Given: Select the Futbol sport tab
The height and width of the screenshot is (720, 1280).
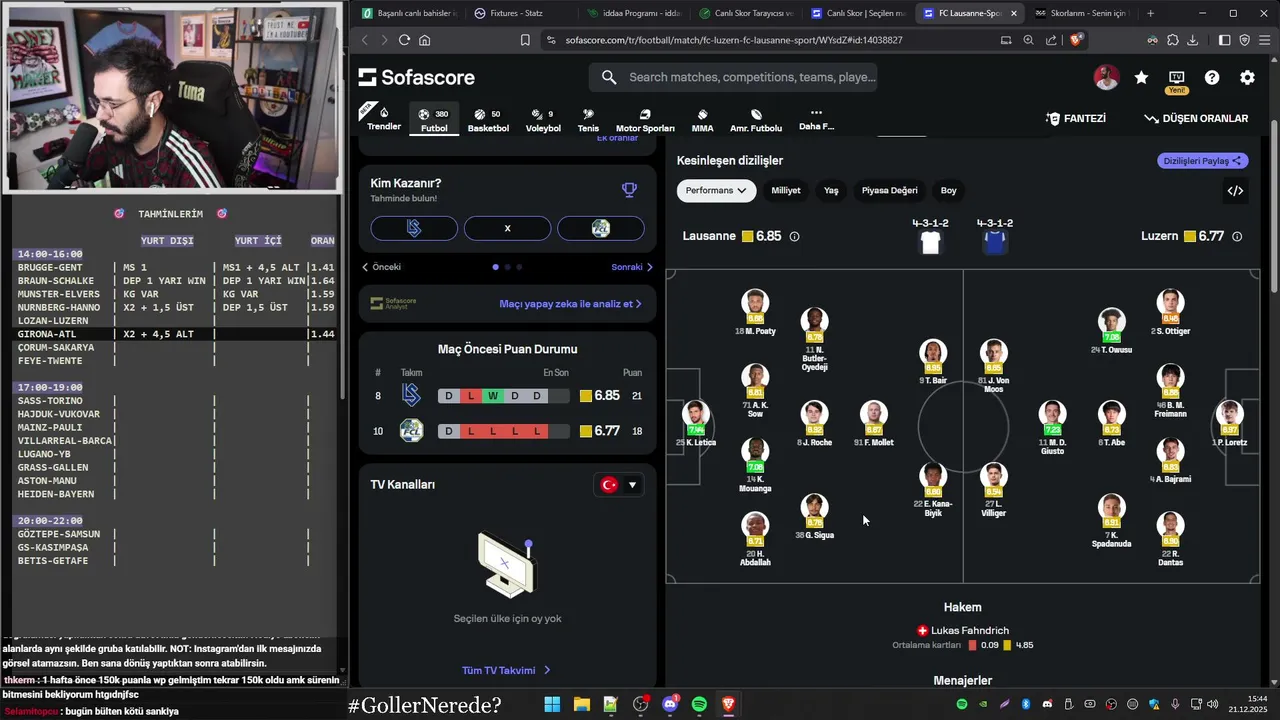Looking at the screenshot, I should pyautogui.click(x=434, y=120).
